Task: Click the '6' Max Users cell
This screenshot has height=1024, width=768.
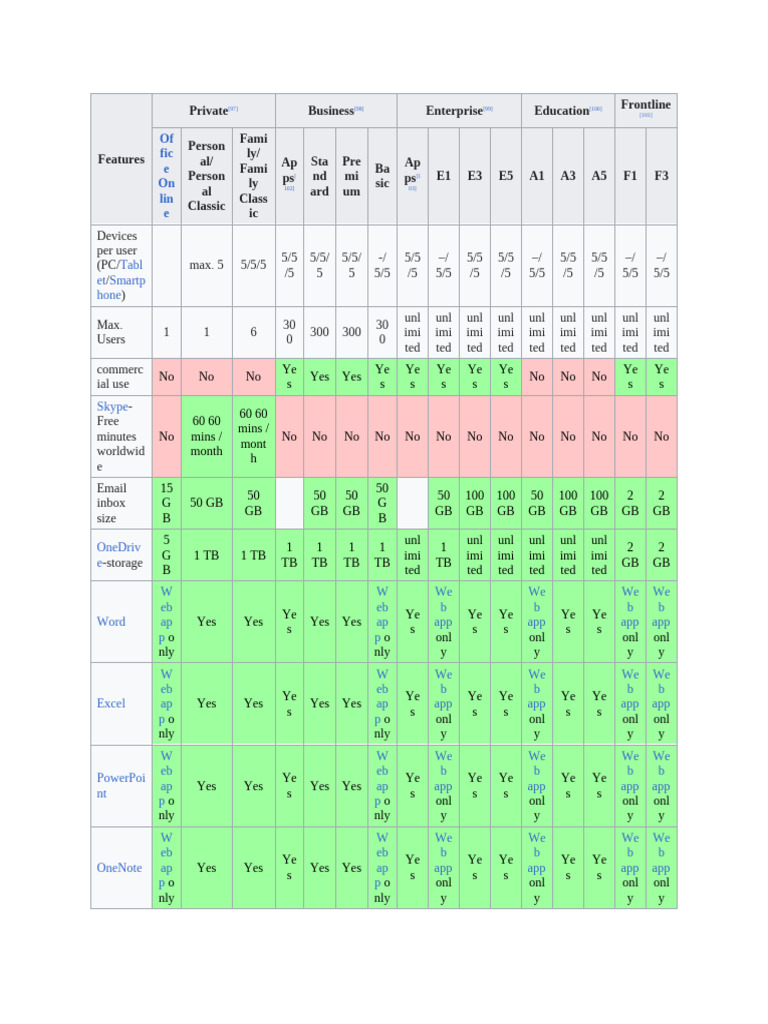Action: 253,332
